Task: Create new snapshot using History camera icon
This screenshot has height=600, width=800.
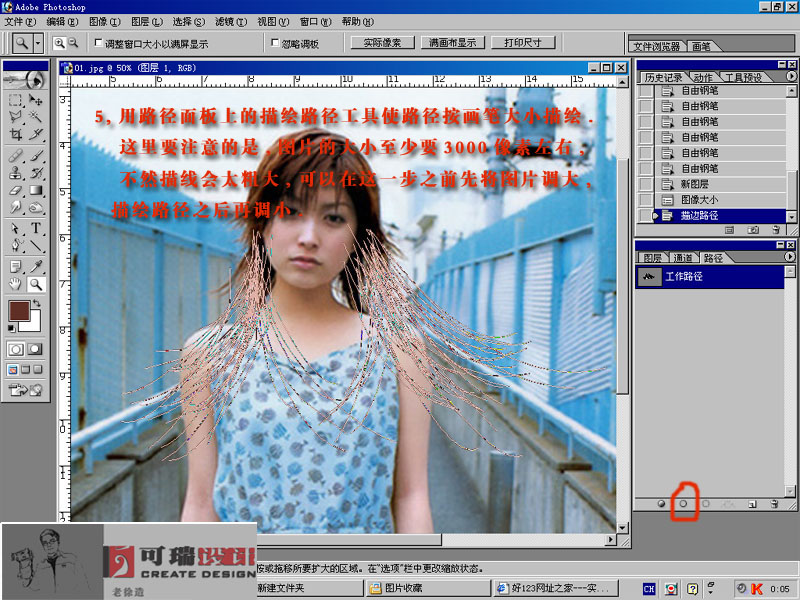Action: (752, 229)
